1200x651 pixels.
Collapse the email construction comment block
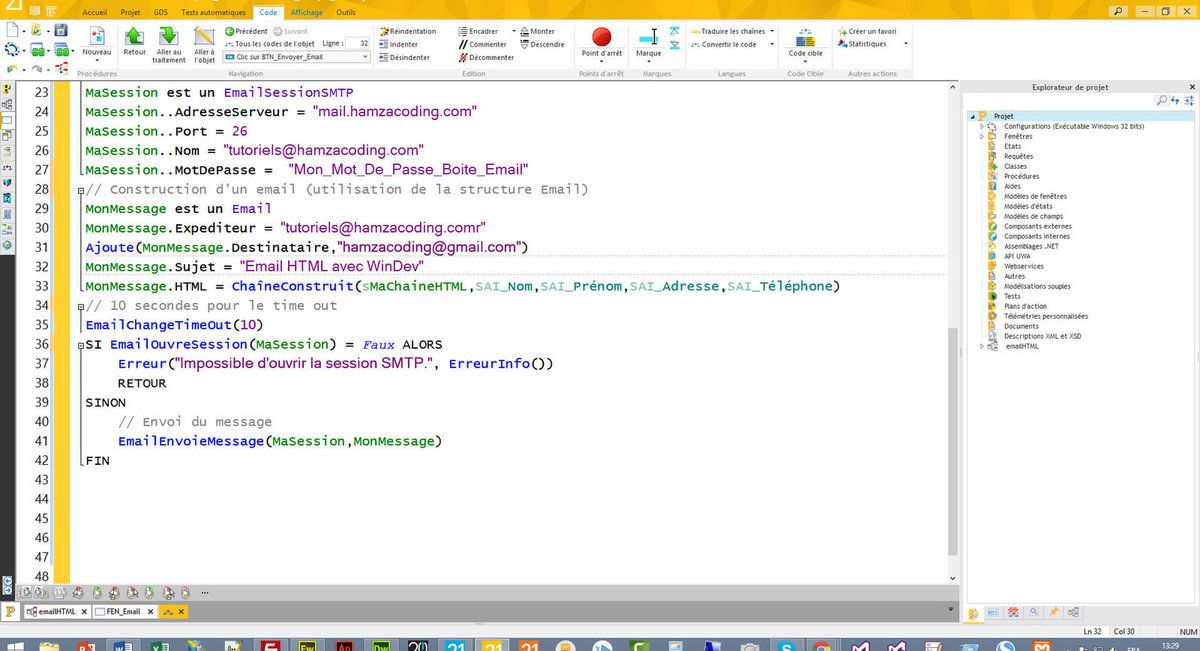coord(80,189)
